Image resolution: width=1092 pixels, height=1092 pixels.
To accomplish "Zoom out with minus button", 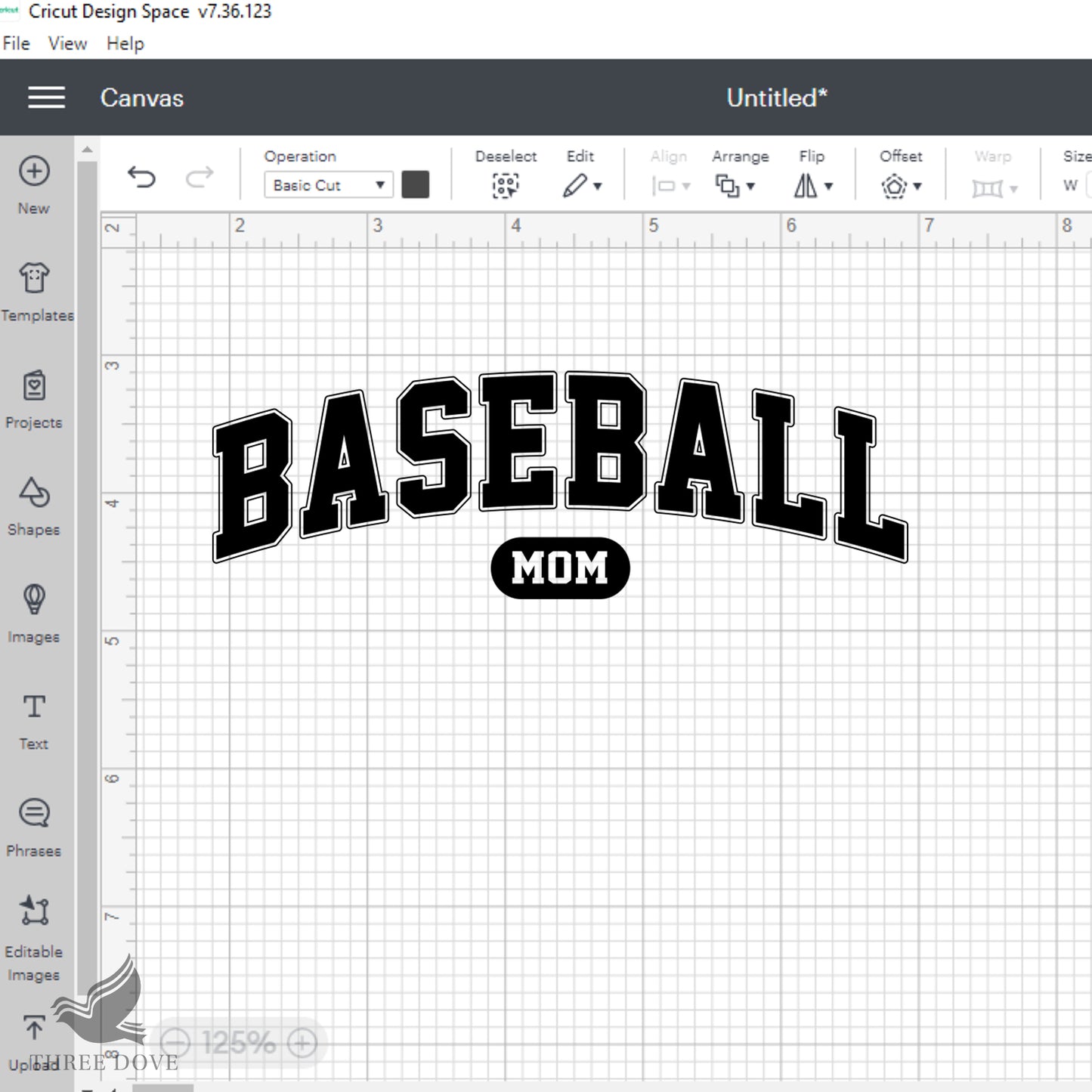I will coord(176,1044).
